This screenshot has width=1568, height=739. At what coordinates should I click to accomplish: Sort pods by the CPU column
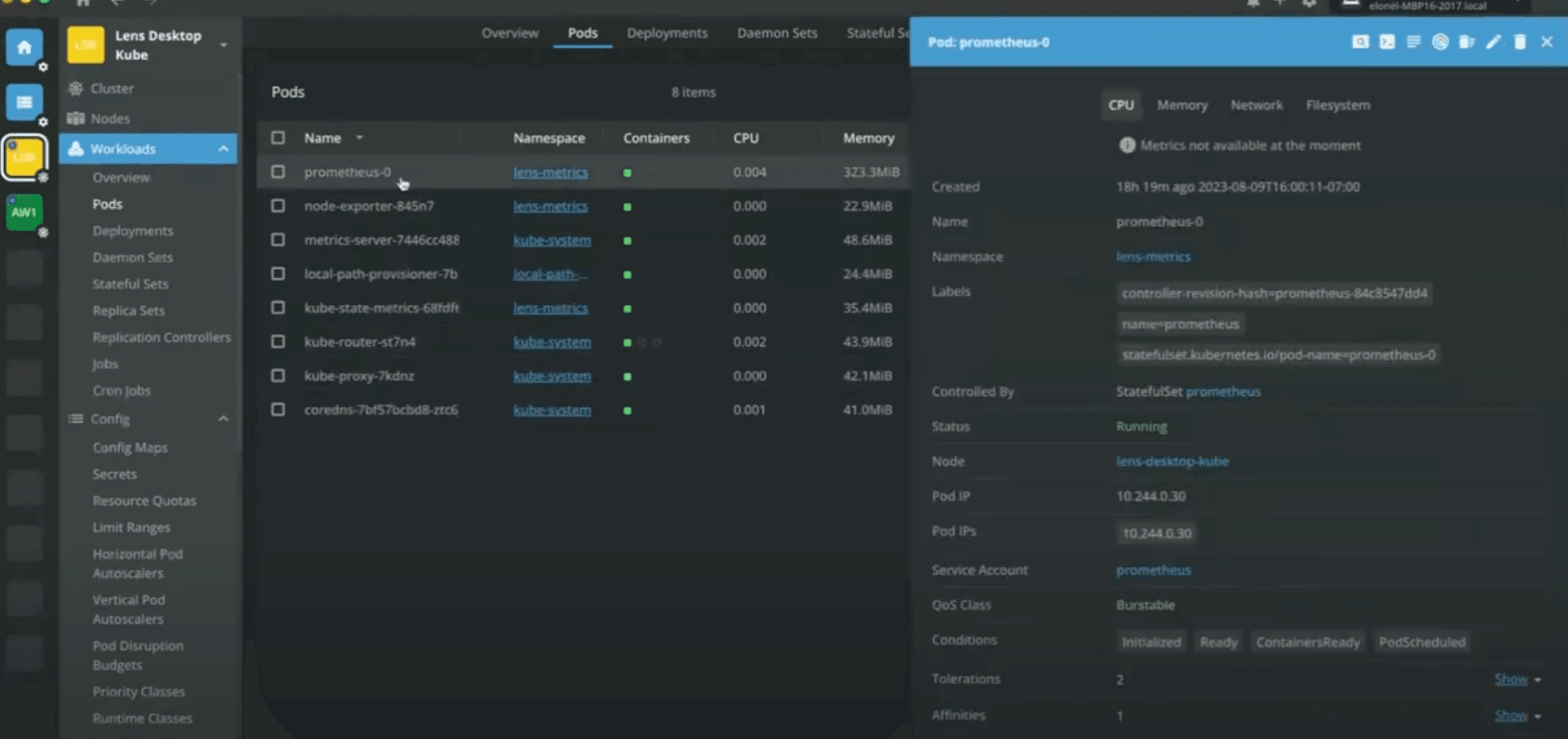746,138
